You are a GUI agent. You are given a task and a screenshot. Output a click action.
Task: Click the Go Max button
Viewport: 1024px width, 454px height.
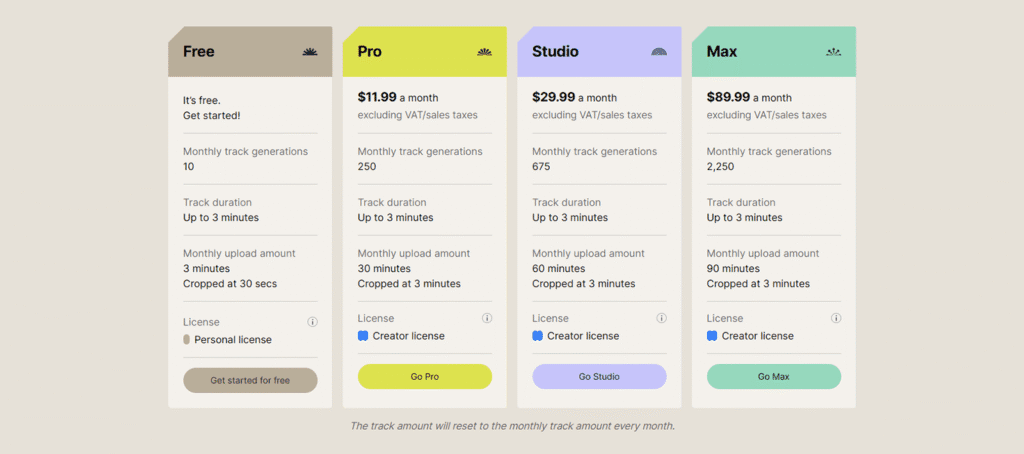pos(774,376)
